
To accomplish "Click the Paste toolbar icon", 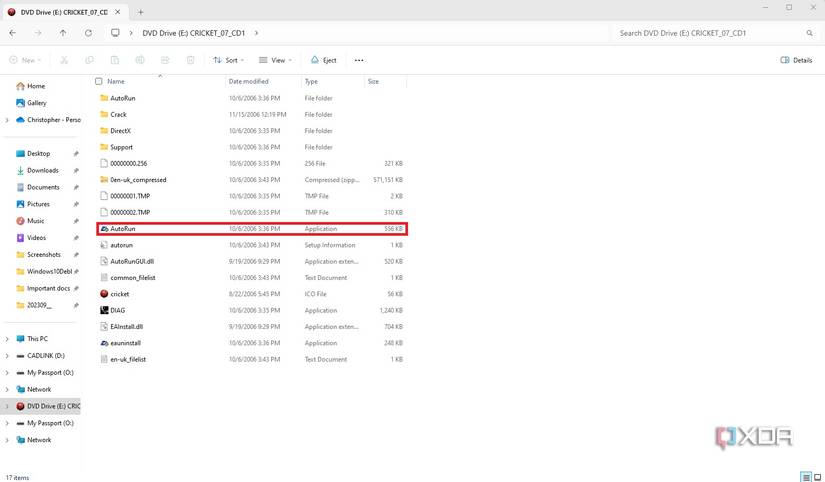I will pos(115,60).
